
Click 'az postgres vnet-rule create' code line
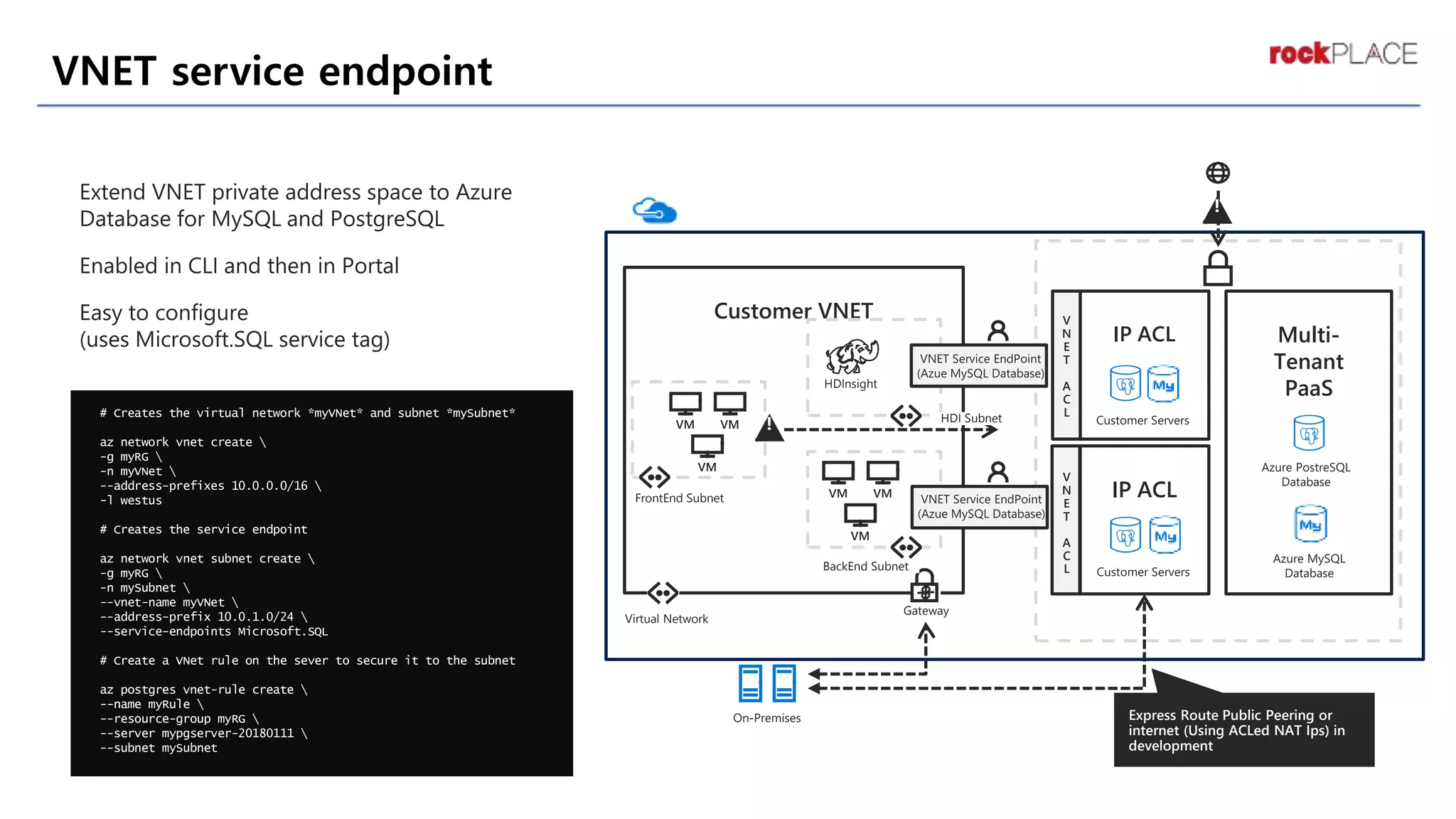[203, 690]
